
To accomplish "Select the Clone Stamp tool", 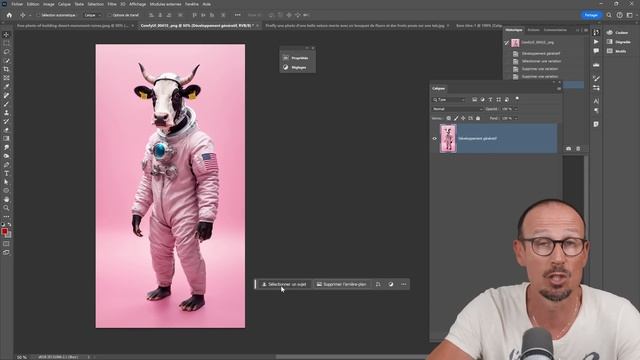I will coord(6,113).
